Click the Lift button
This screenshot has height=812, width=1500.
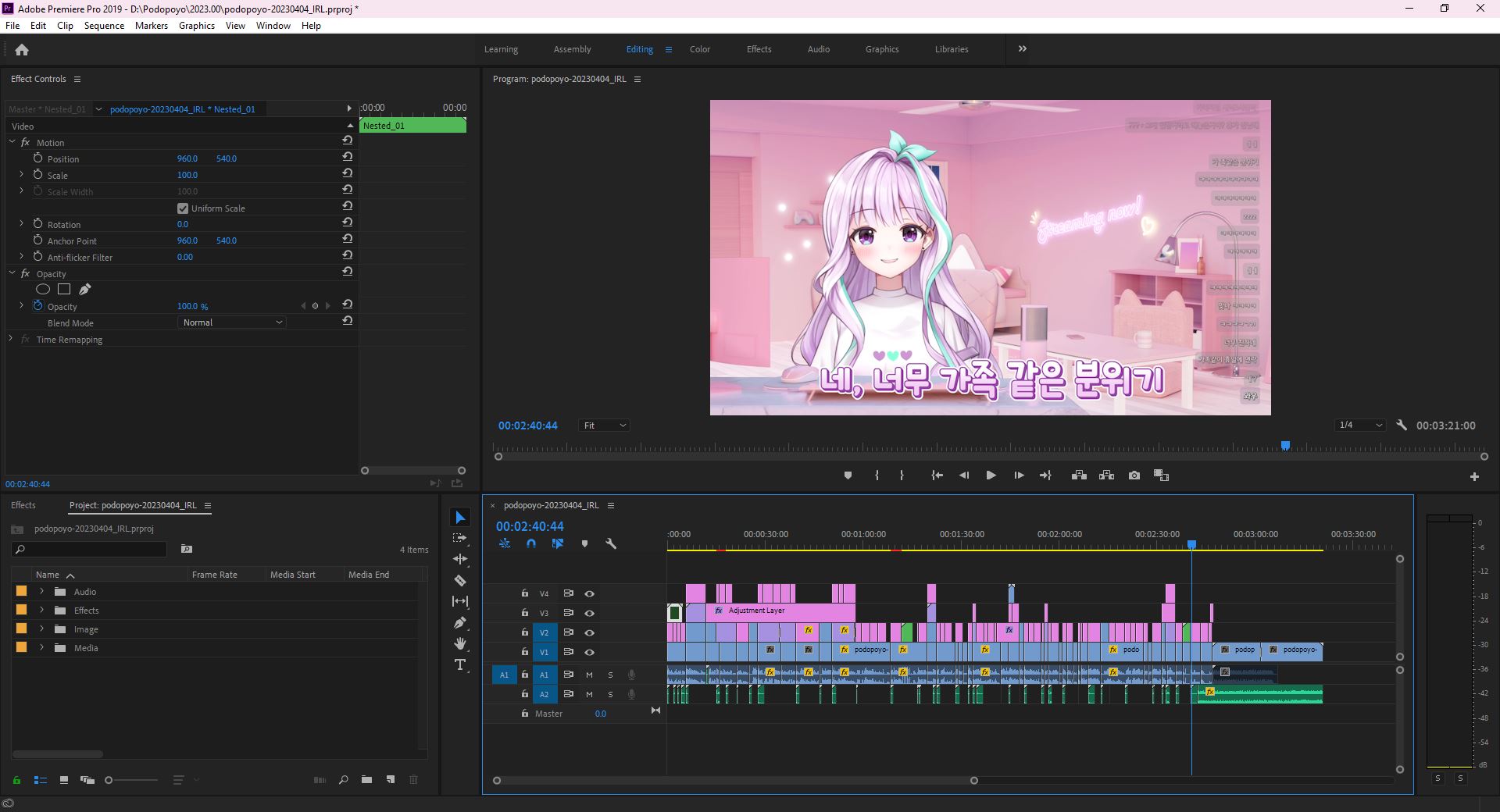[x=1079, y=475]
